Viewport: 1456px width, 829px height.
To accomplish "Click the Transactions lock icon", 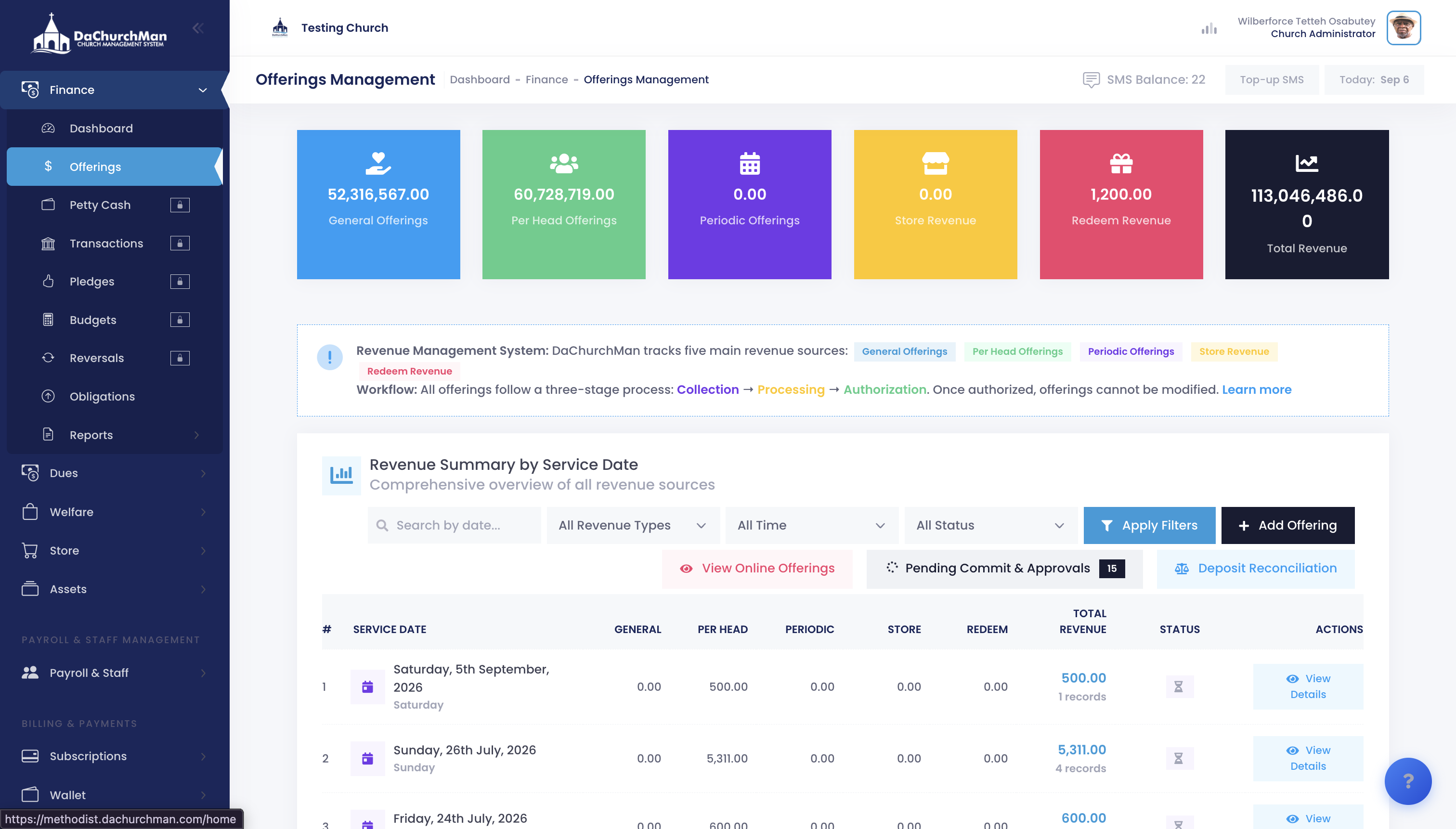I will (180, 243).
